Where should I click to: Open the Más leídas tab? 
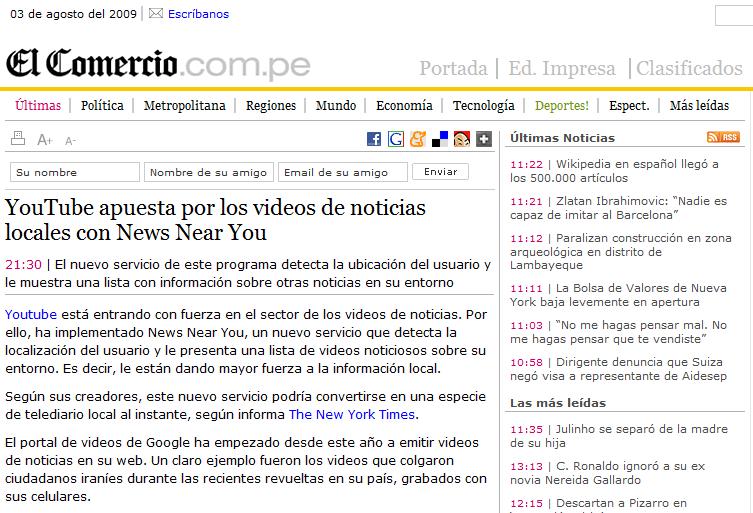pos(699,105)
